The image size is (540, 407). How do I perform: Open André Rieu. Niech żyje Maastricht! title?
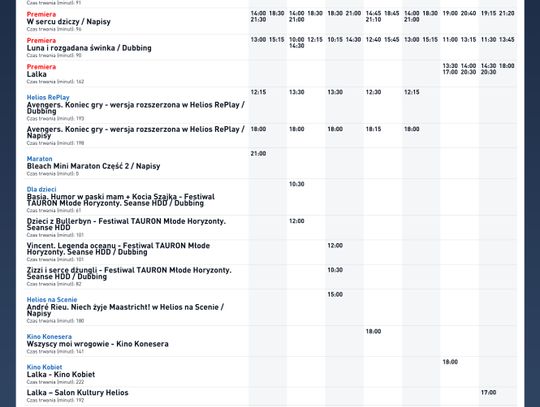[x=125, y=310]
